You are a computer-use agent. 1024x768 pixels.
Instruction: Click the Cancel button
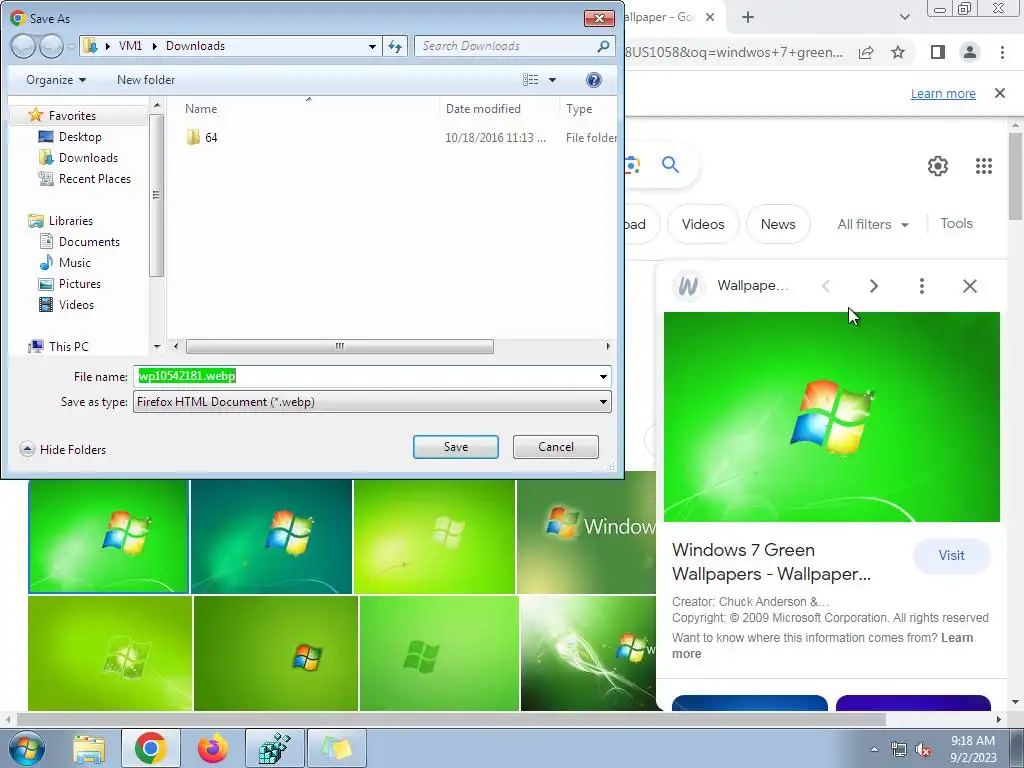tap(556, 447)
